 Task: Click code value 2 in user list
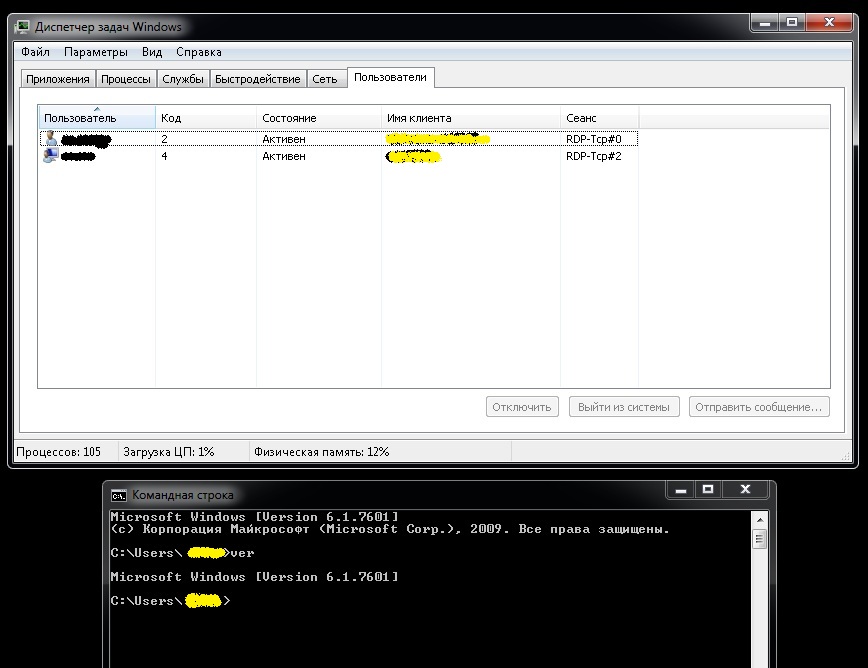click(x=164, y=139)
